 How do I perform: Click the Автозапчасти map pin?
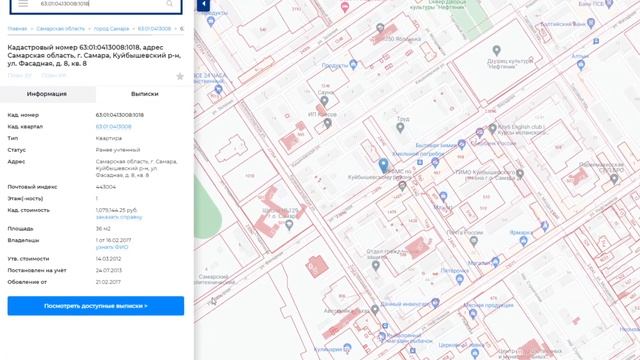click(x=375, y=310)
